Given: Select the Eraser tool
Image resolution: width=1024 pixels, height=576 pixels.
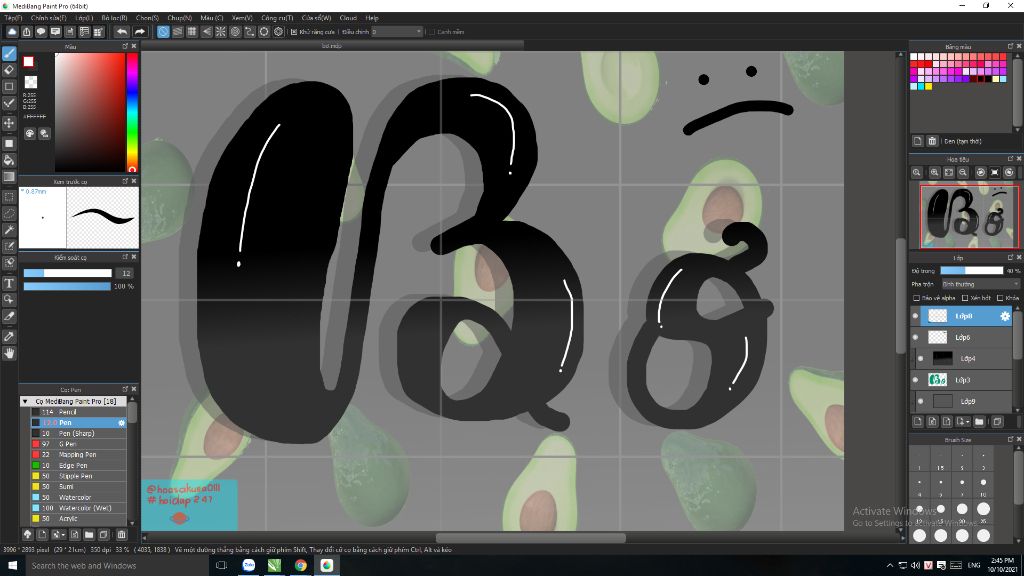Looking at the screenshot, I should 9,70.
